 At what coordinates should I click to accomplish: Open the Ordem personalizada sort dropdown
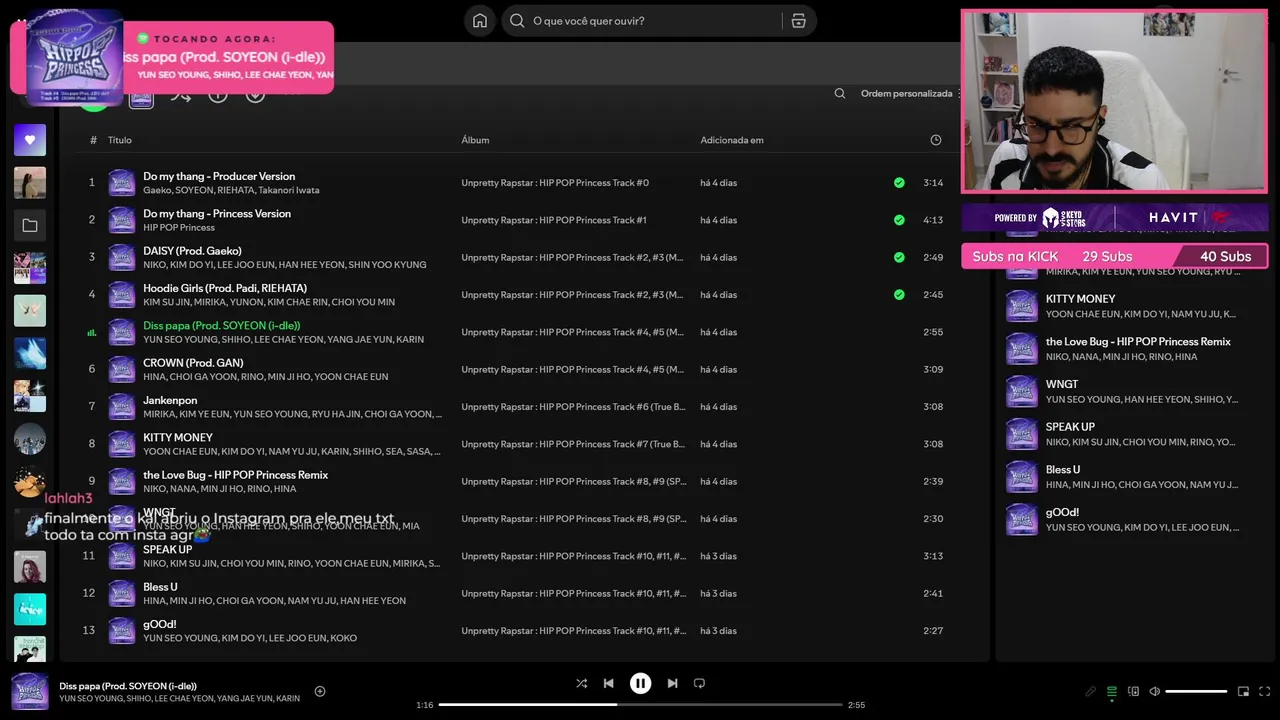click(x=908, y=93)
